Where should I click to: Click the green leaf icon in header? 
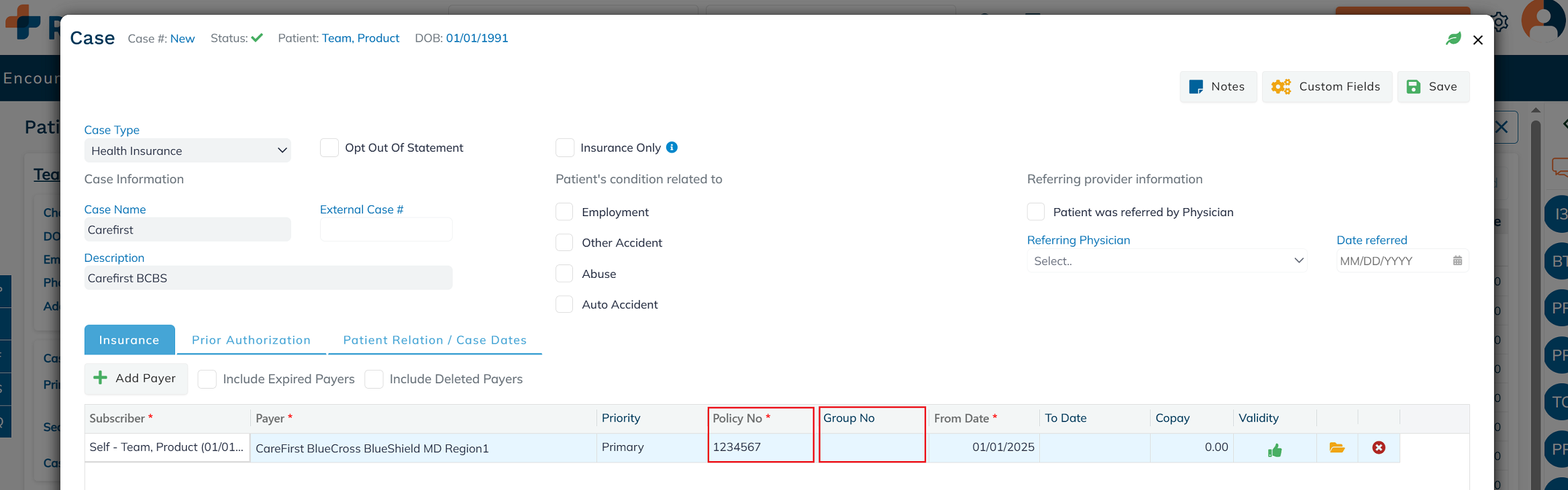pos(1453,39)
